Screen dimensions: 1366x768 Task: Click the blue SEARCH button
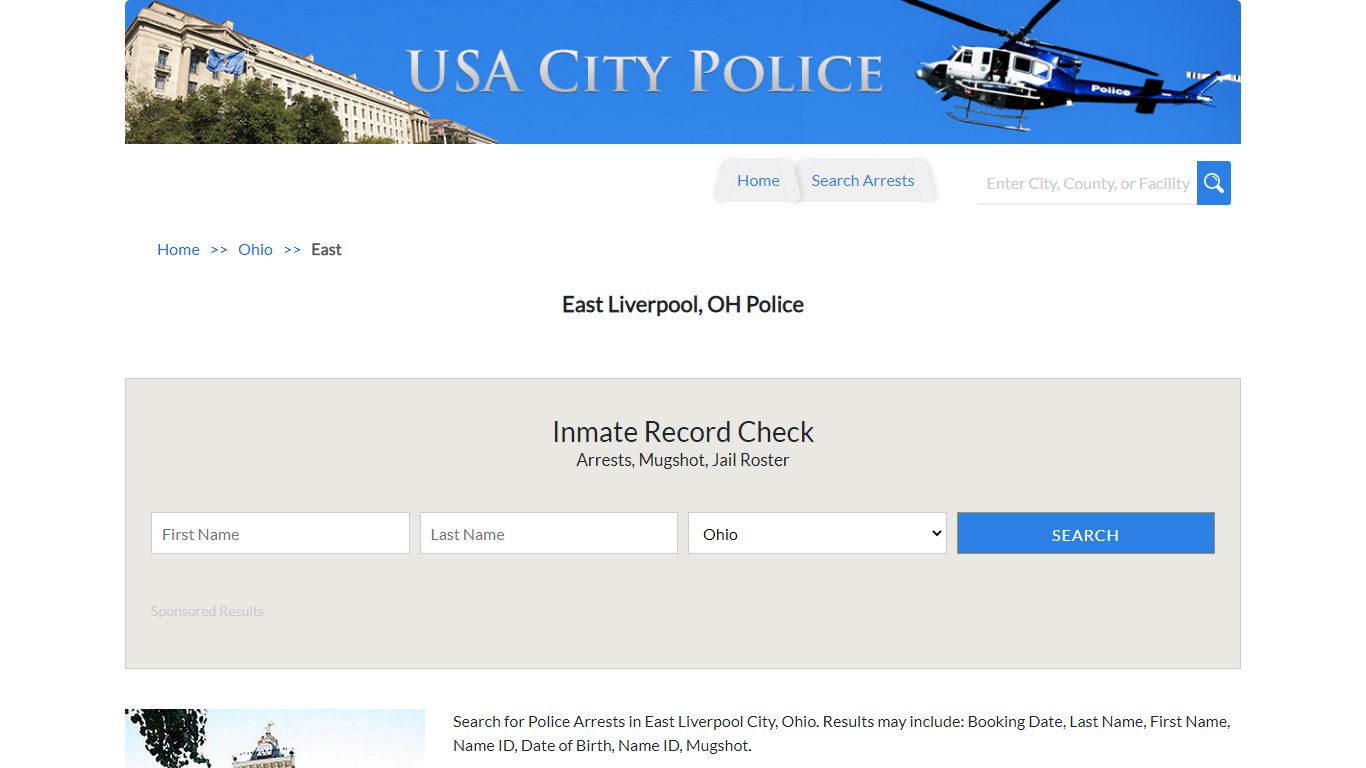[x=1086, y=533]
